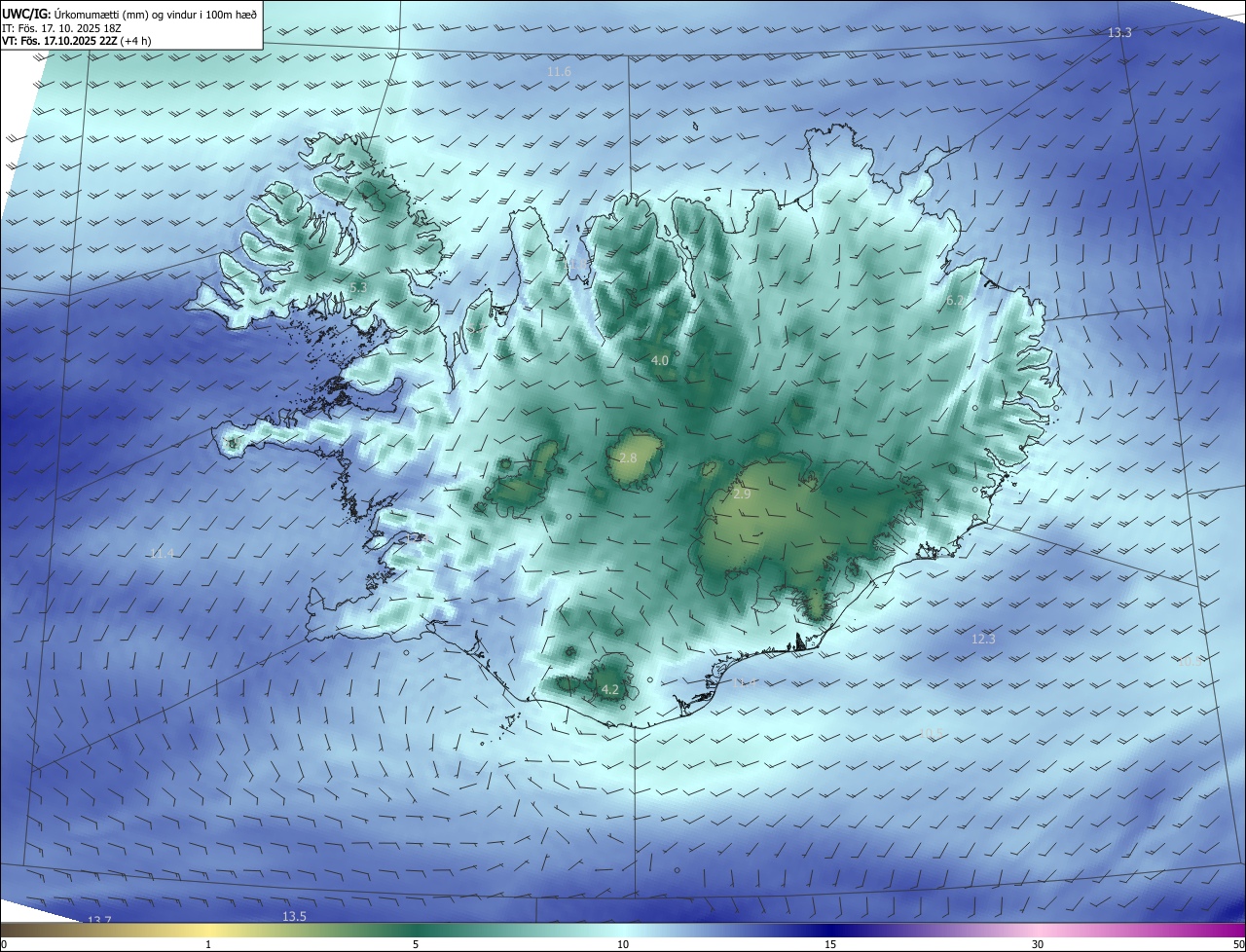Click the colour scale tick labelled 50
This screenshot has height=952, width=1246.
(x=1238, y=944)
